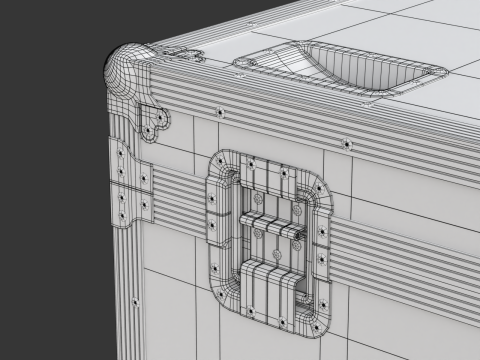Select the recessed side handle assembly

pos(269,243)
